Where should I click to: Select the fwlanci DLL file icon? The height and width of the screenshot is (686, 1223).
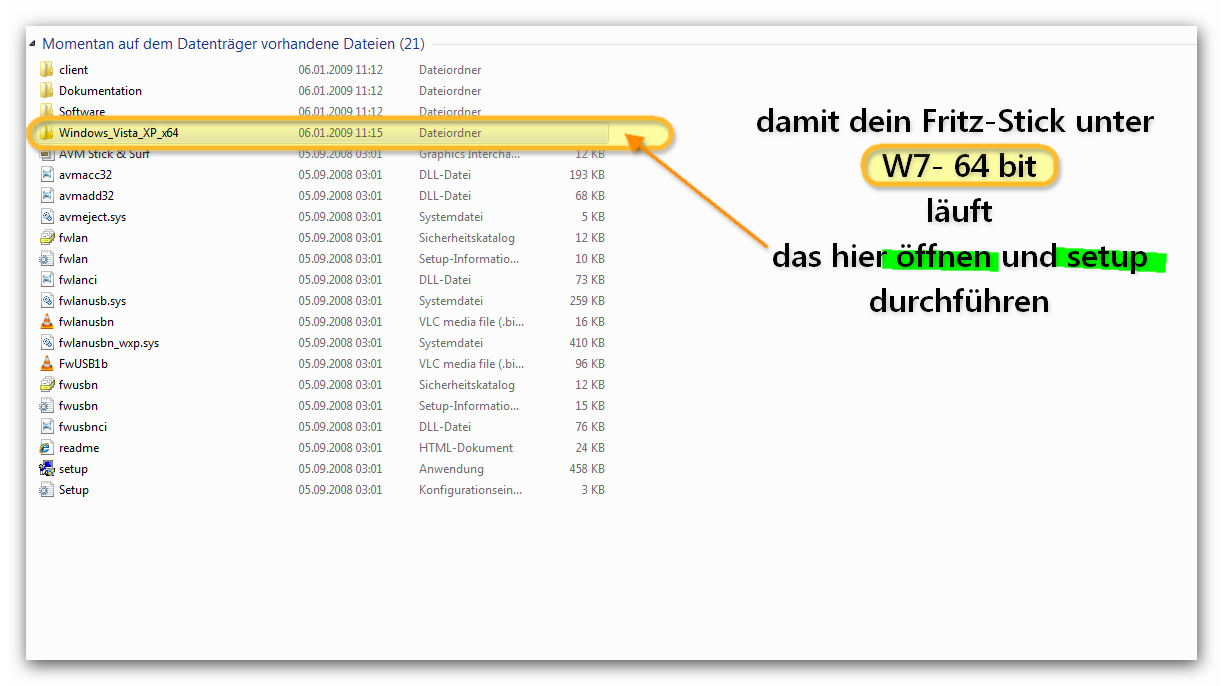click(46, 280)
